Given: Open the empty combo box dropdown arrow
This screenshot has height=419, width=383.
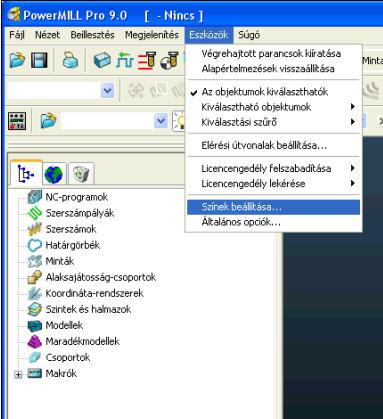Looking at the screenshot, I should click(x=107, y=91).
